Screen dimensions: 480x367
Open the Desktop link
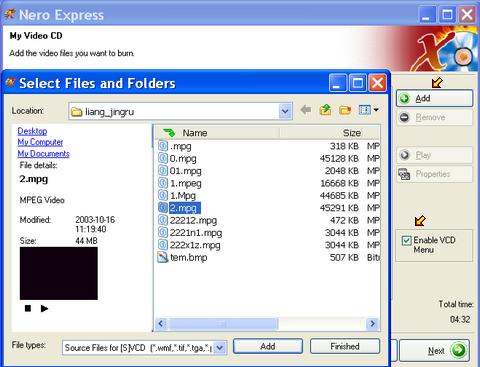(32, 131)
